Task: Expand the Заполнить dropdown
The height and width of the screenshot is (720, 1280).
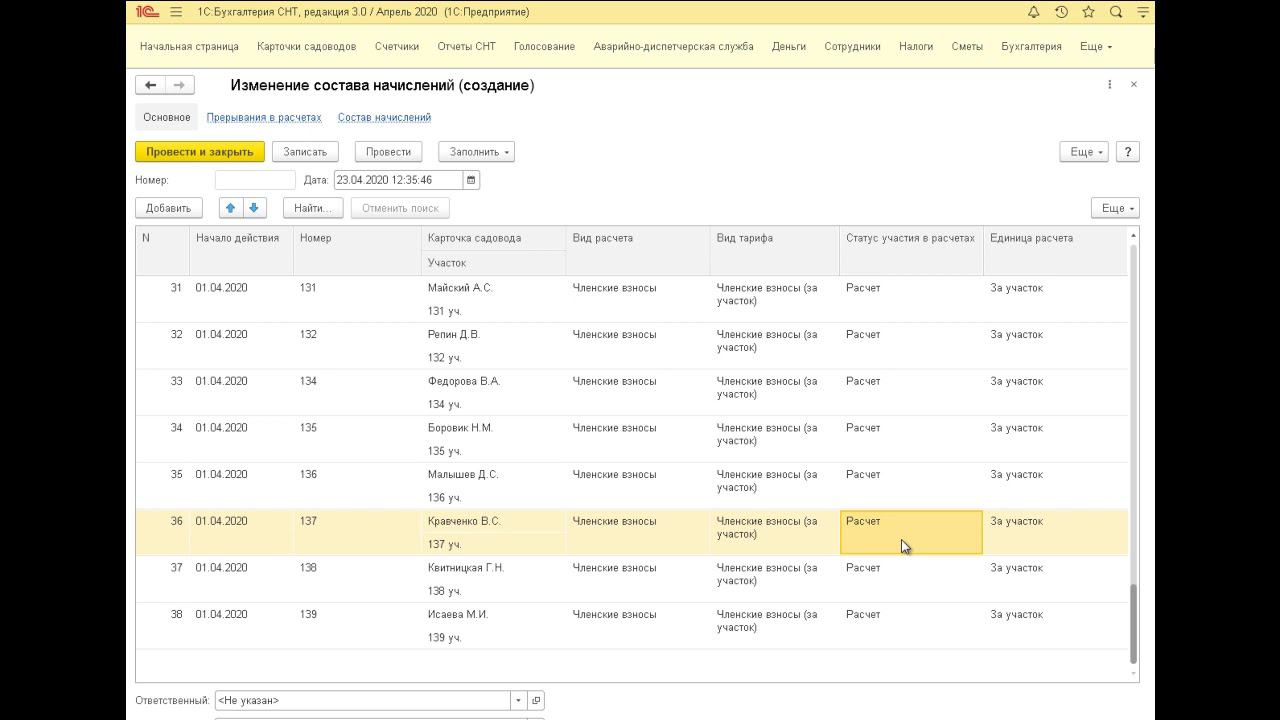Action: 476,152
